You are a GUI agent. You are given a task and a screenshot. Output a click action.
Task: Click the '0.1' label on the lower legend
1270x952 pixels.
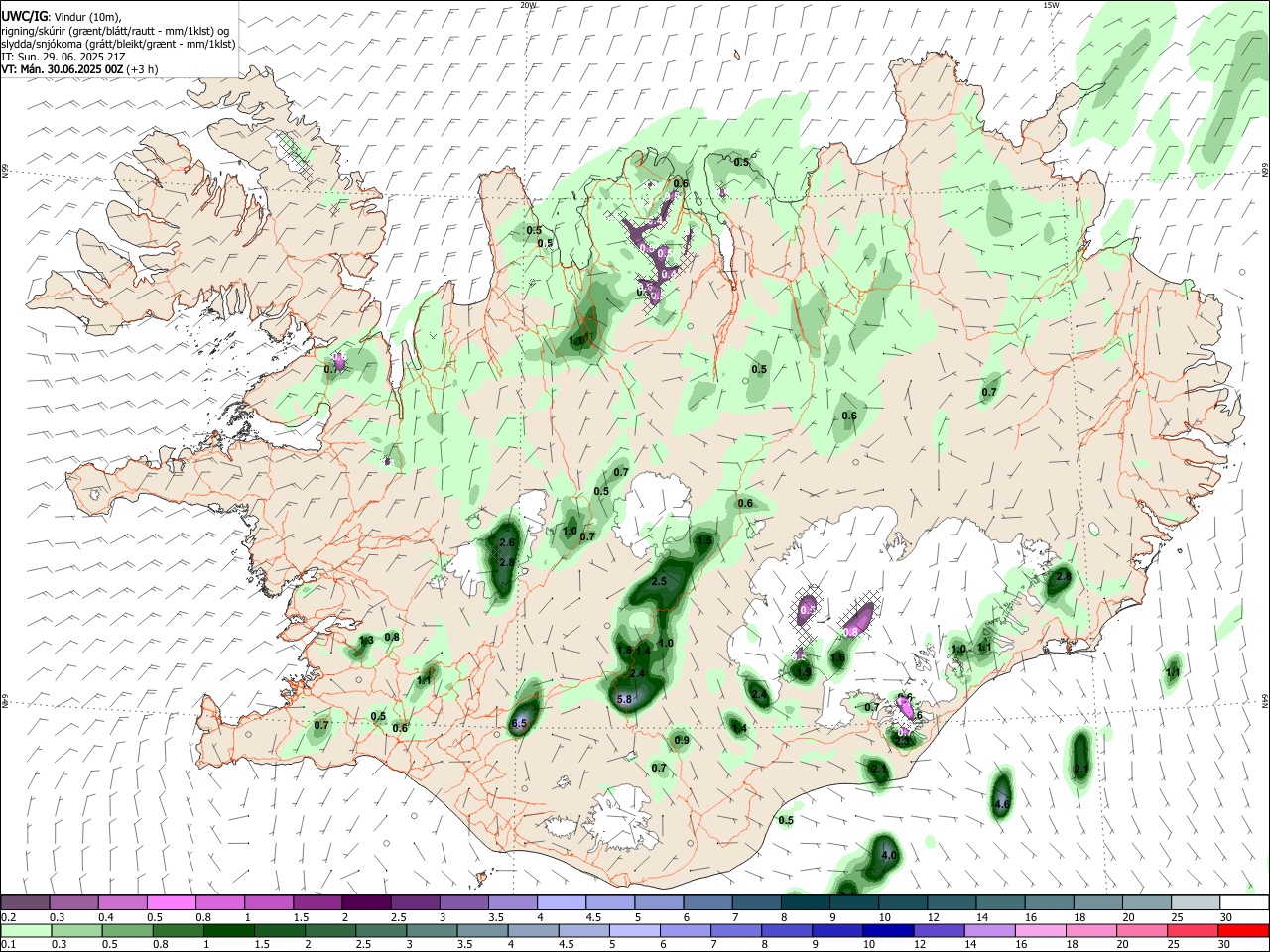pos(9,944)
